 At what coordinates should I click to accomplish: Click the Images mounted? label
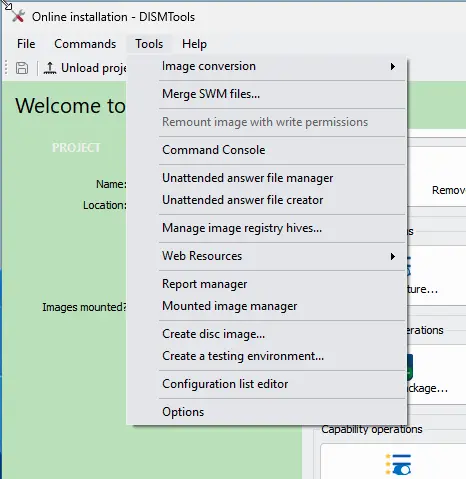coord(84,307)
